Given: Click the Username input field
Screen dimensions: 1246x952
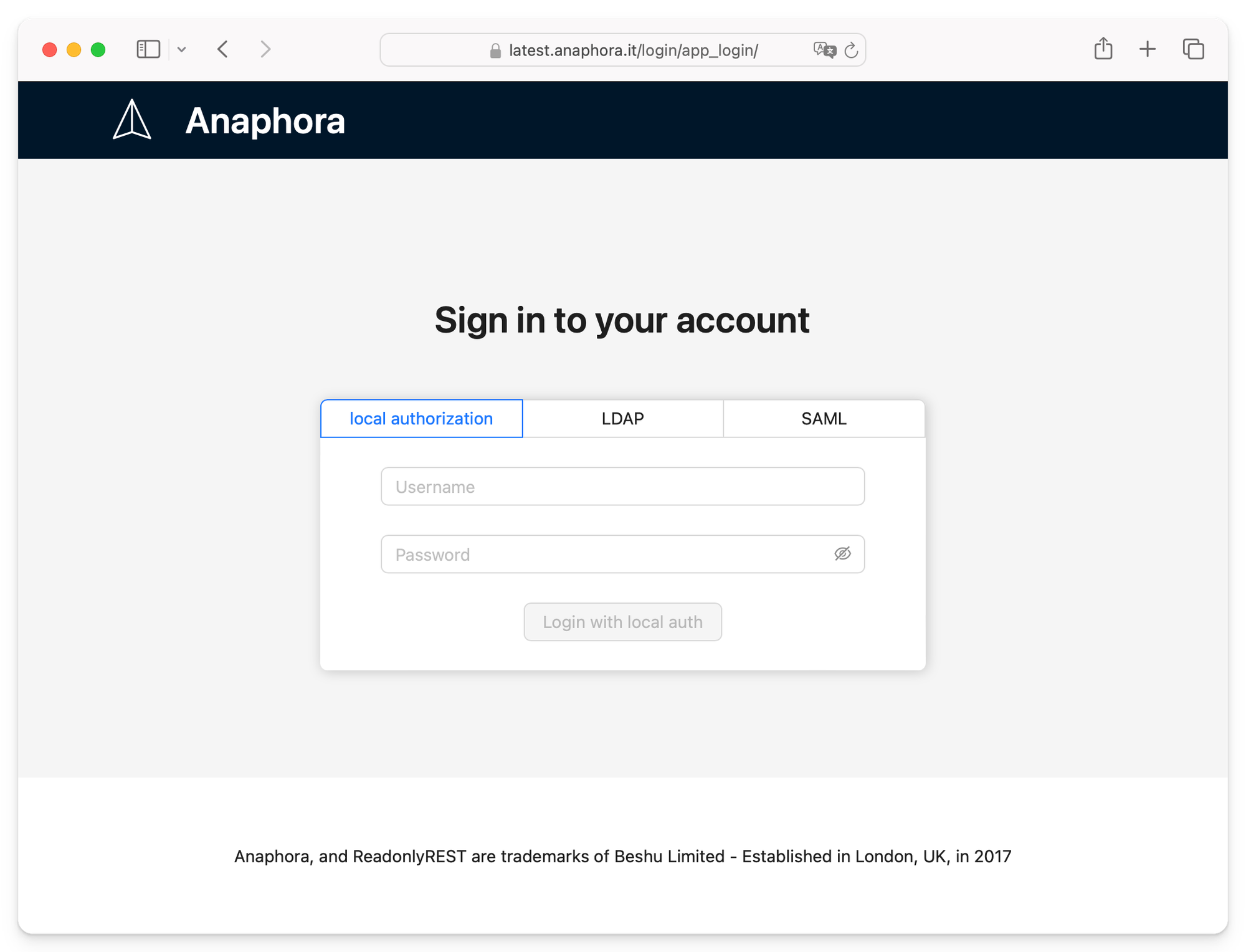Looking at the screenshot, I should (x=622, y=487).
